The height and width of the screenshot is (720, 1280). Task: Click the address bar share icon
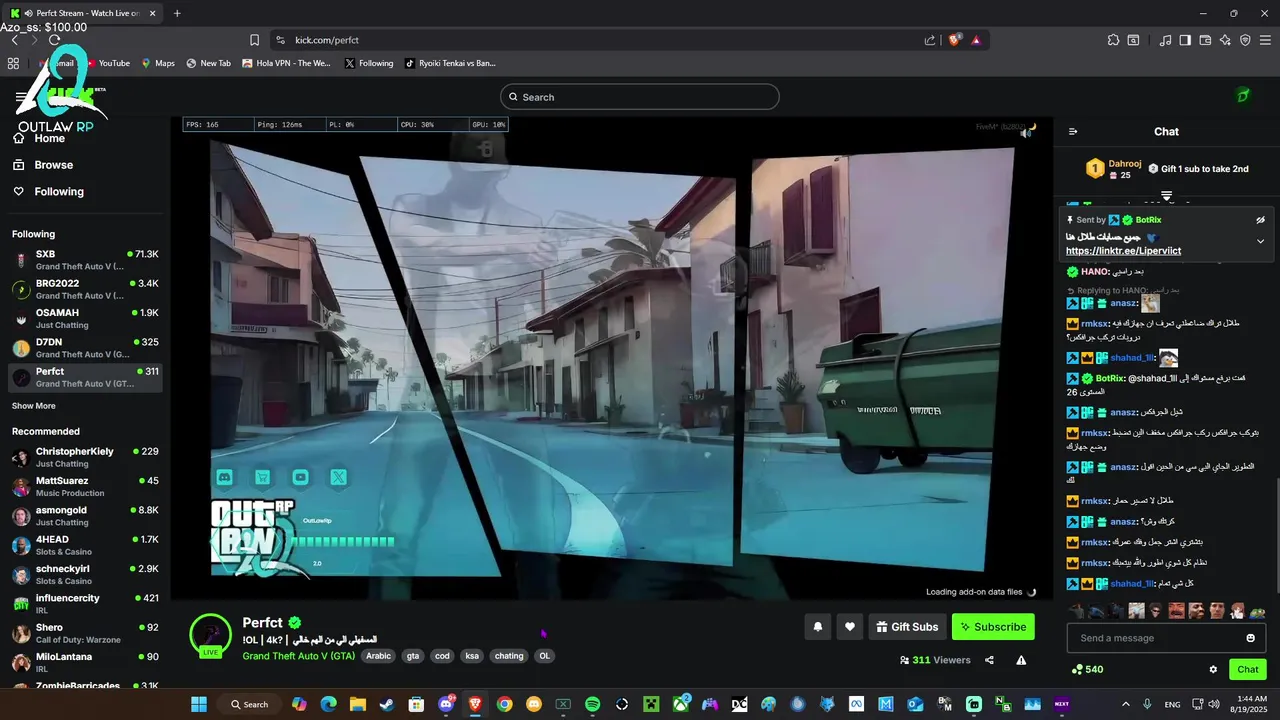[x=930, y=40]
